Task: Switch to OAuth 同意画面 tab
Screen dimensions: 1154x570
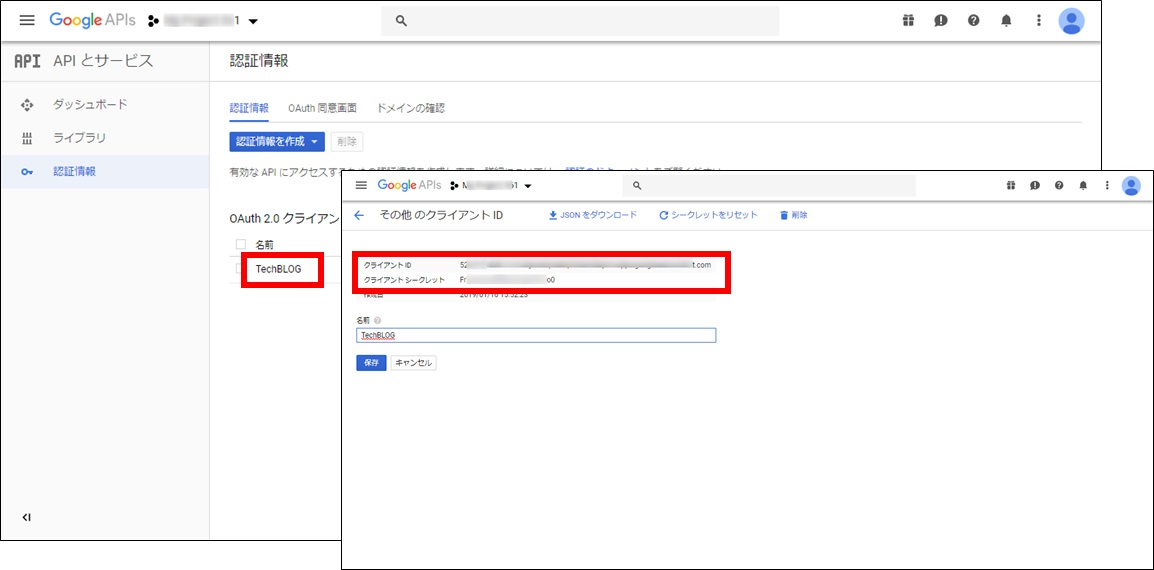Action: tap(322, 108)
